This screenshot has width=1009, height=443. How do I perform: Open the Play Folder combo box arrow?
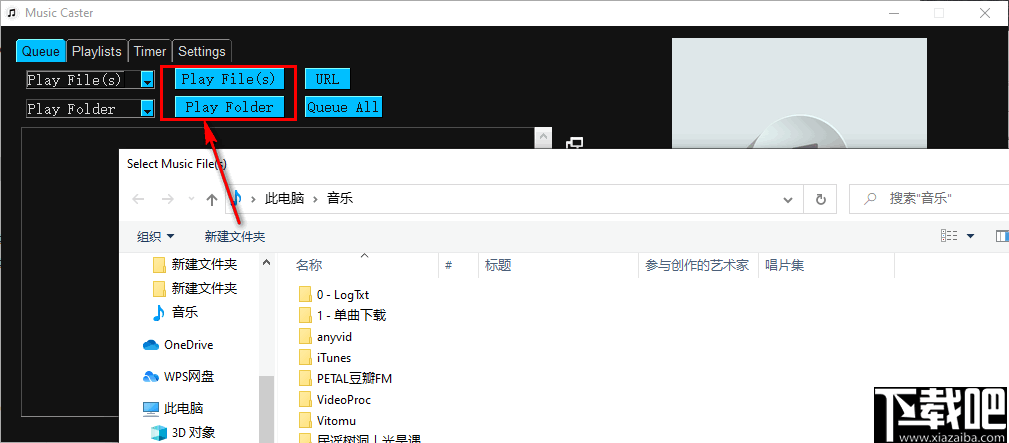click(148, 109)
